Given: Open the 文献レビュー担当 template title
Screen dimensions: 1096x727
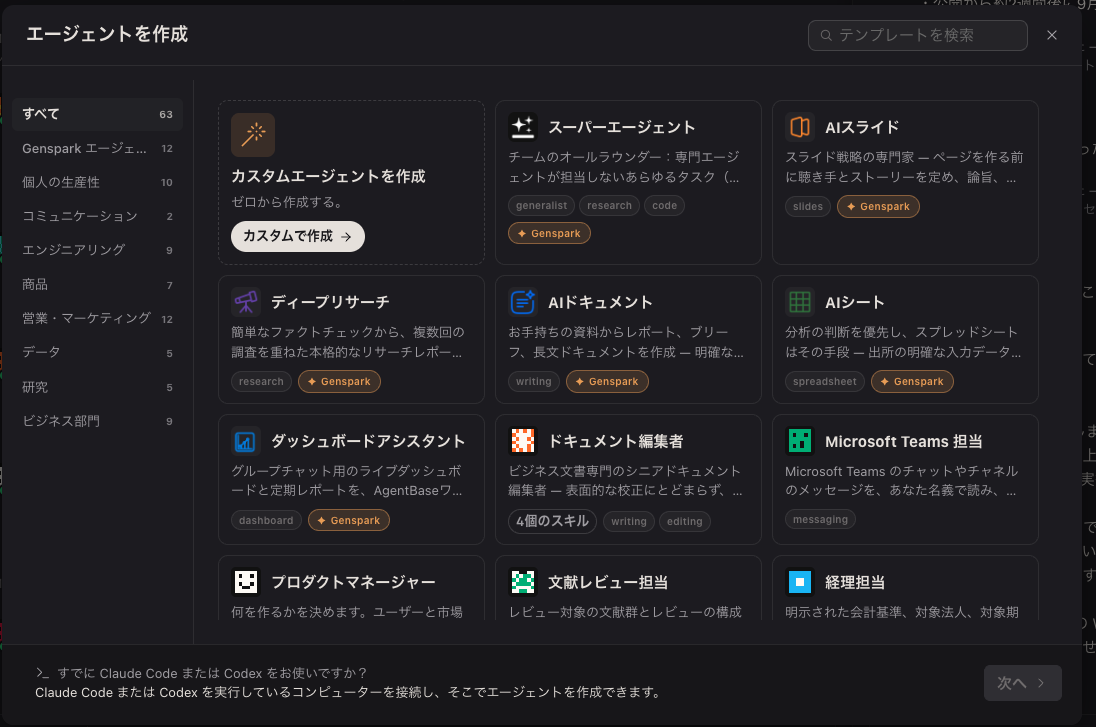Looking at the screenshot, I should 607,582.
